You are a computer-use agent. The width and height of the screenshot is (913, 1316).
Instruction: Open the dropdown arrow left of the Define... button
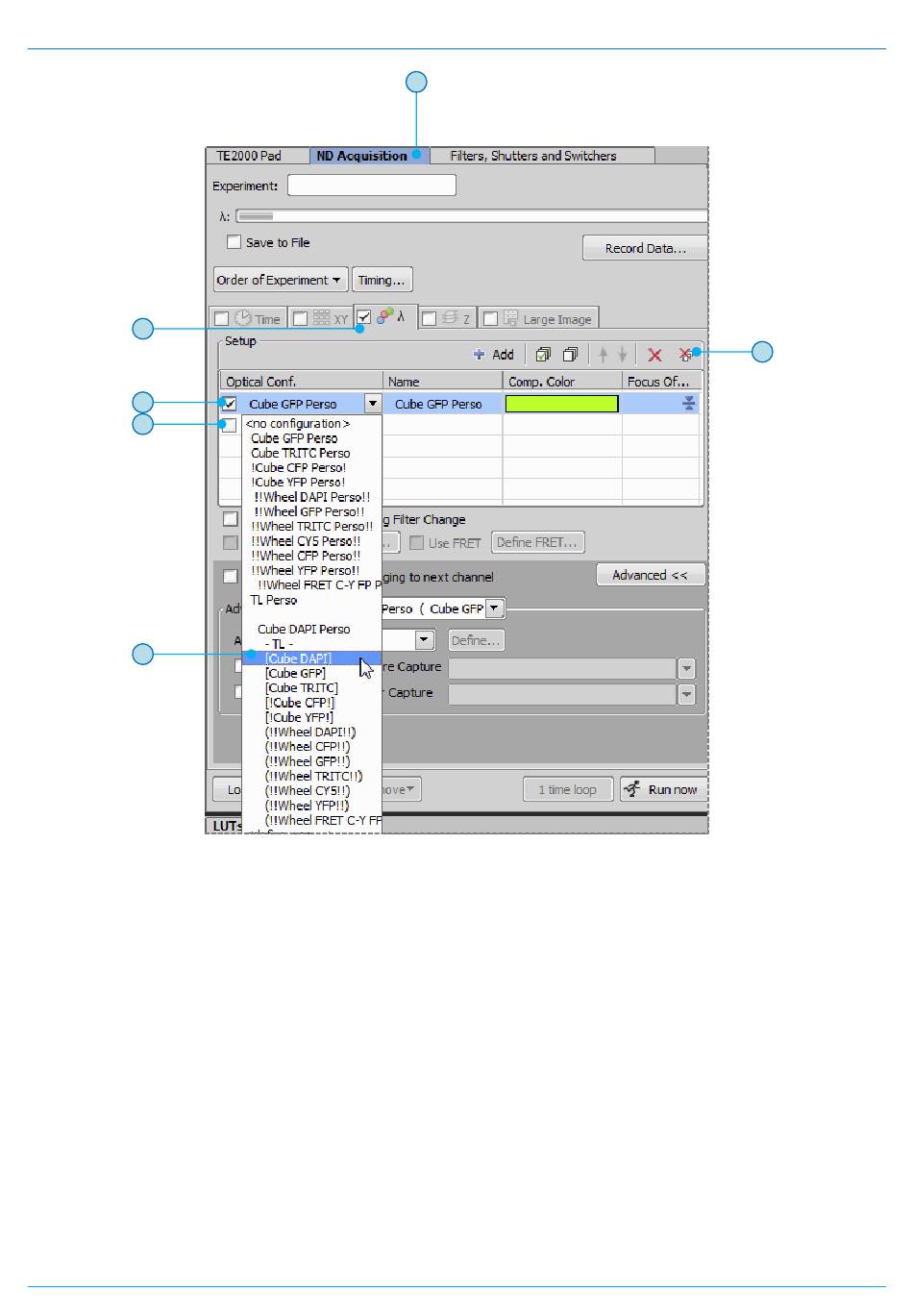click(x=425, y=640)
